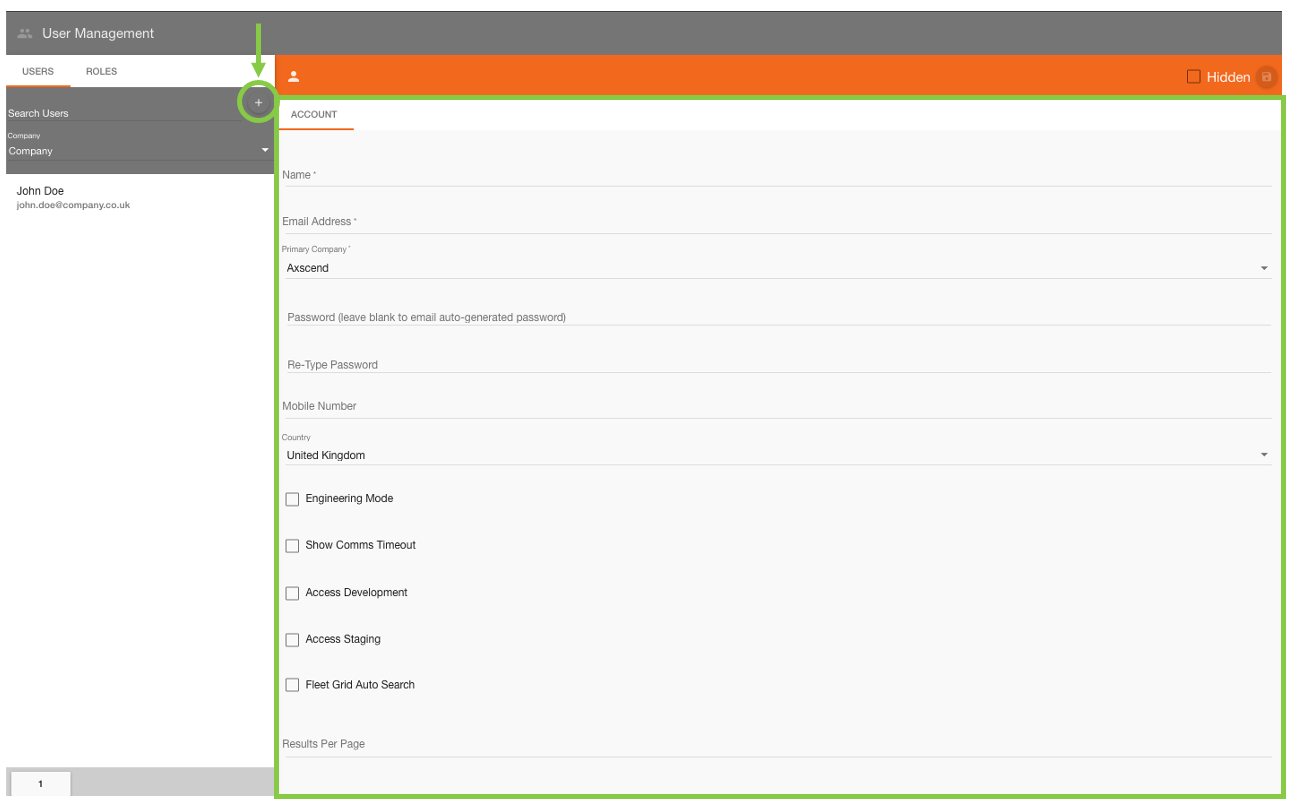
Task: Toggle the Hidden checkbox
Action: point(1193,77)
